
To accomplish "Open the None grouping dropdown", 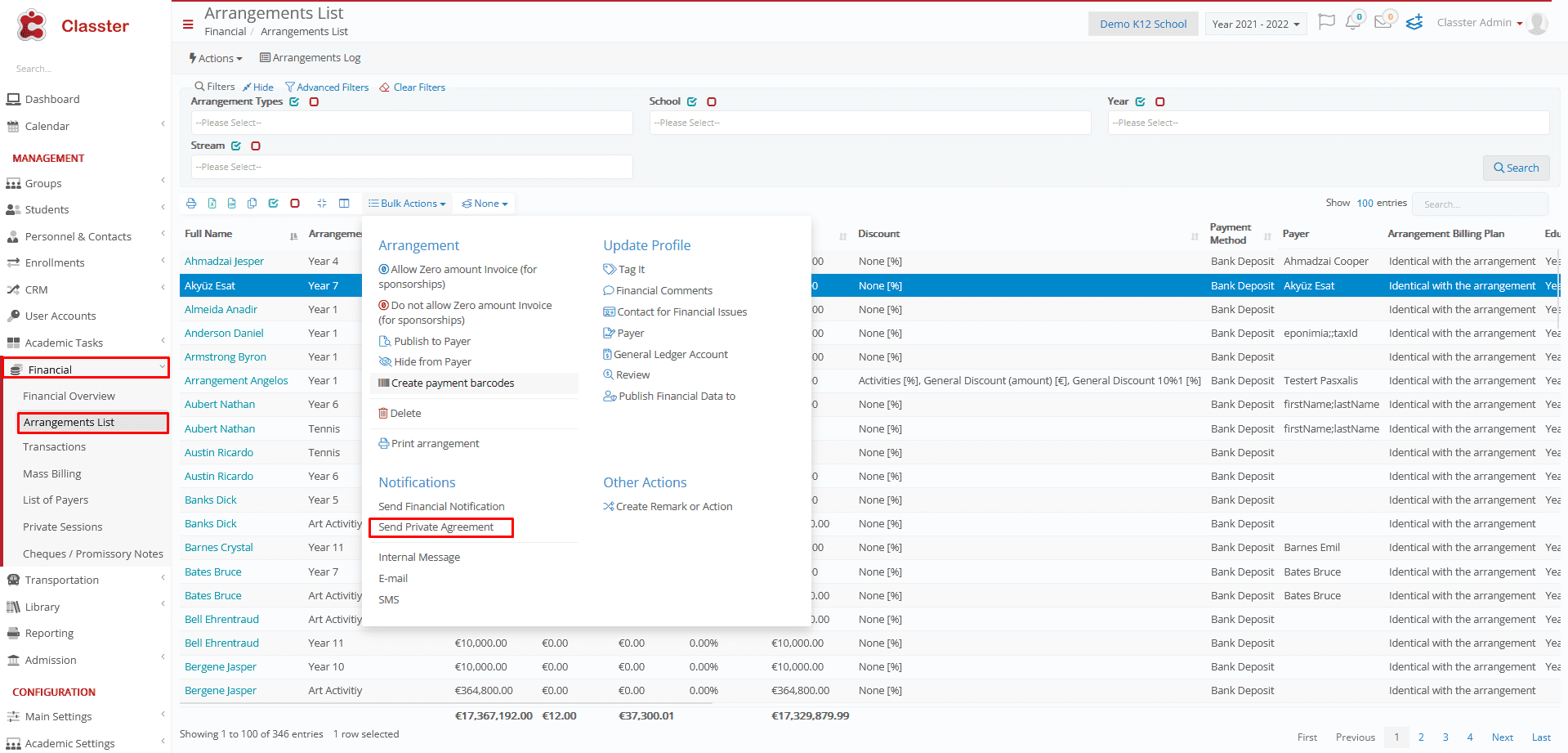I will (x=485, y=204).
